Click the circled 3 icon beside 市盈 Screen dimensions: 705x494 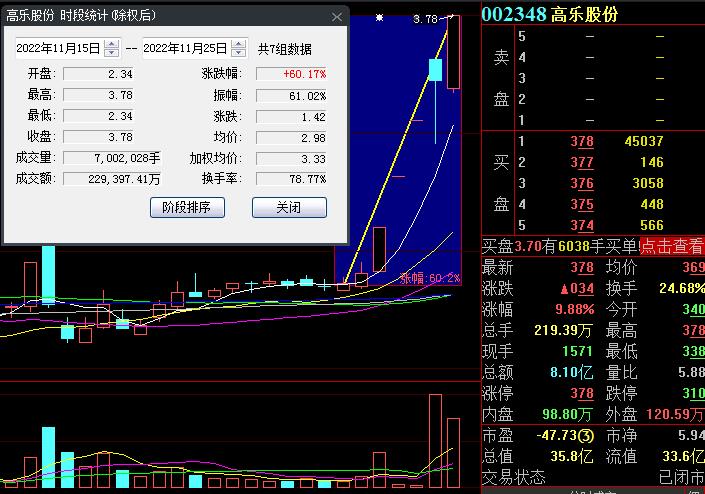586,436
